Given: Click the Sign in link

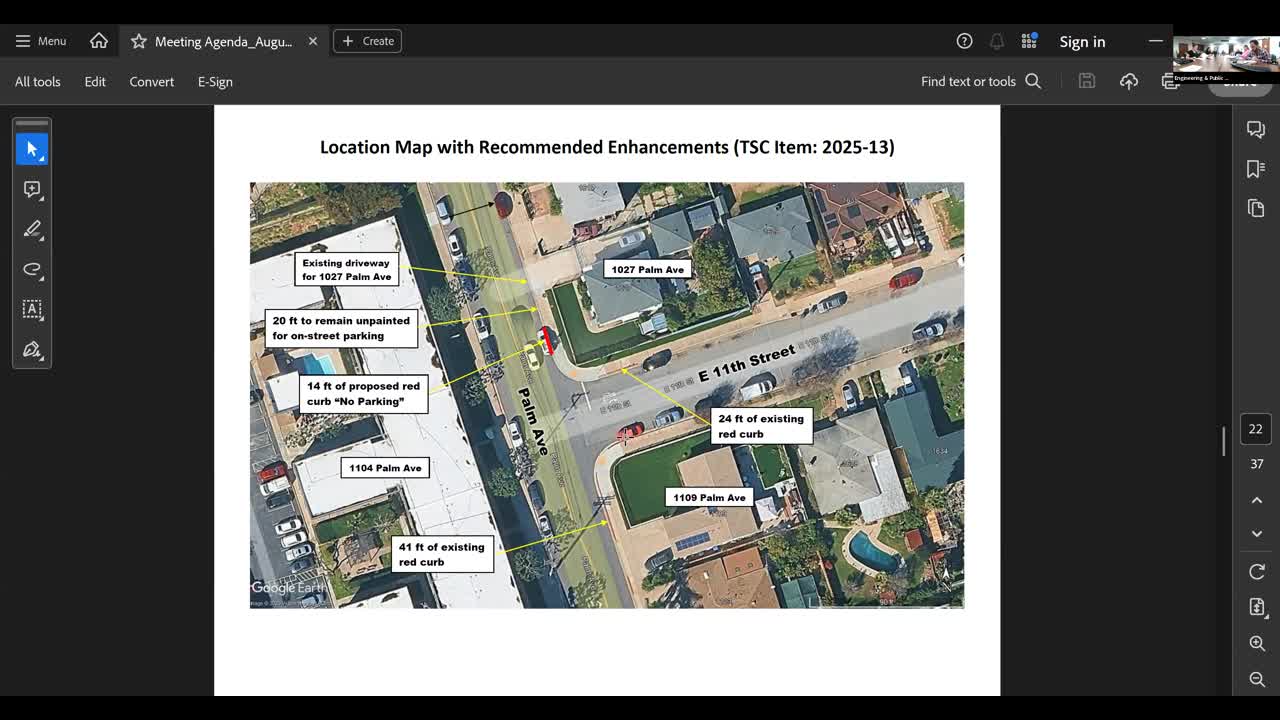Looking at the screenshot, I should (x=1082, y=41).
